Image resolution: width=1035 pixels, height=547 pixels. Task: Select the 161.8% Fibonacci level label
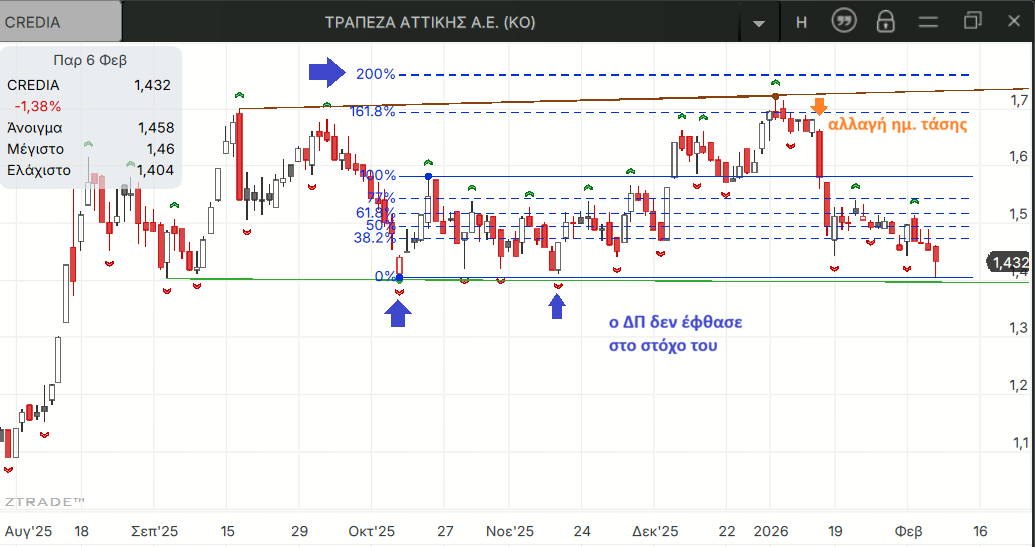tap(372, 111)
